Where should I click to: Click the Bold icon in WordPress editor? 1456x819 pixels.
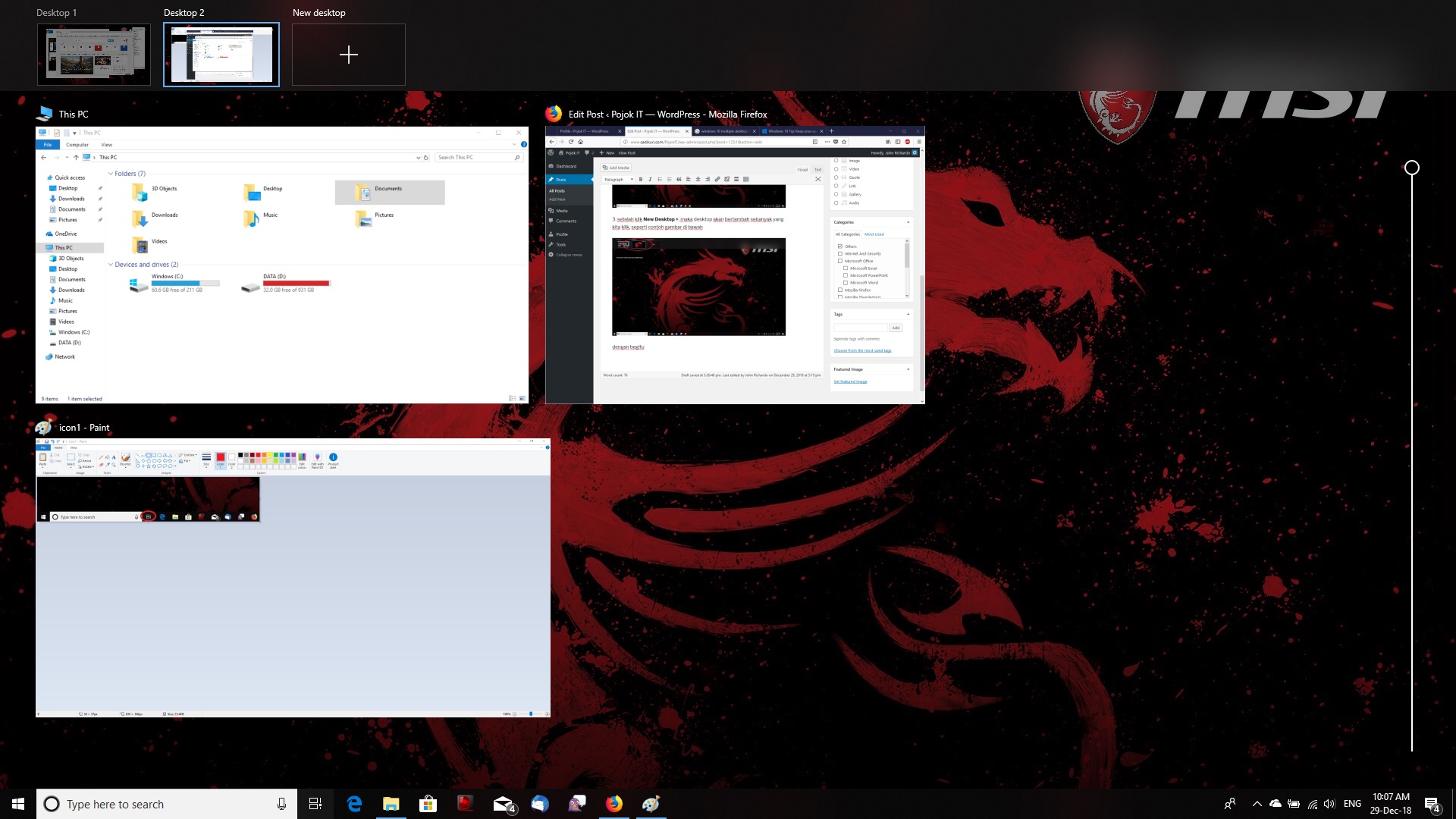(x=641, y=179)
